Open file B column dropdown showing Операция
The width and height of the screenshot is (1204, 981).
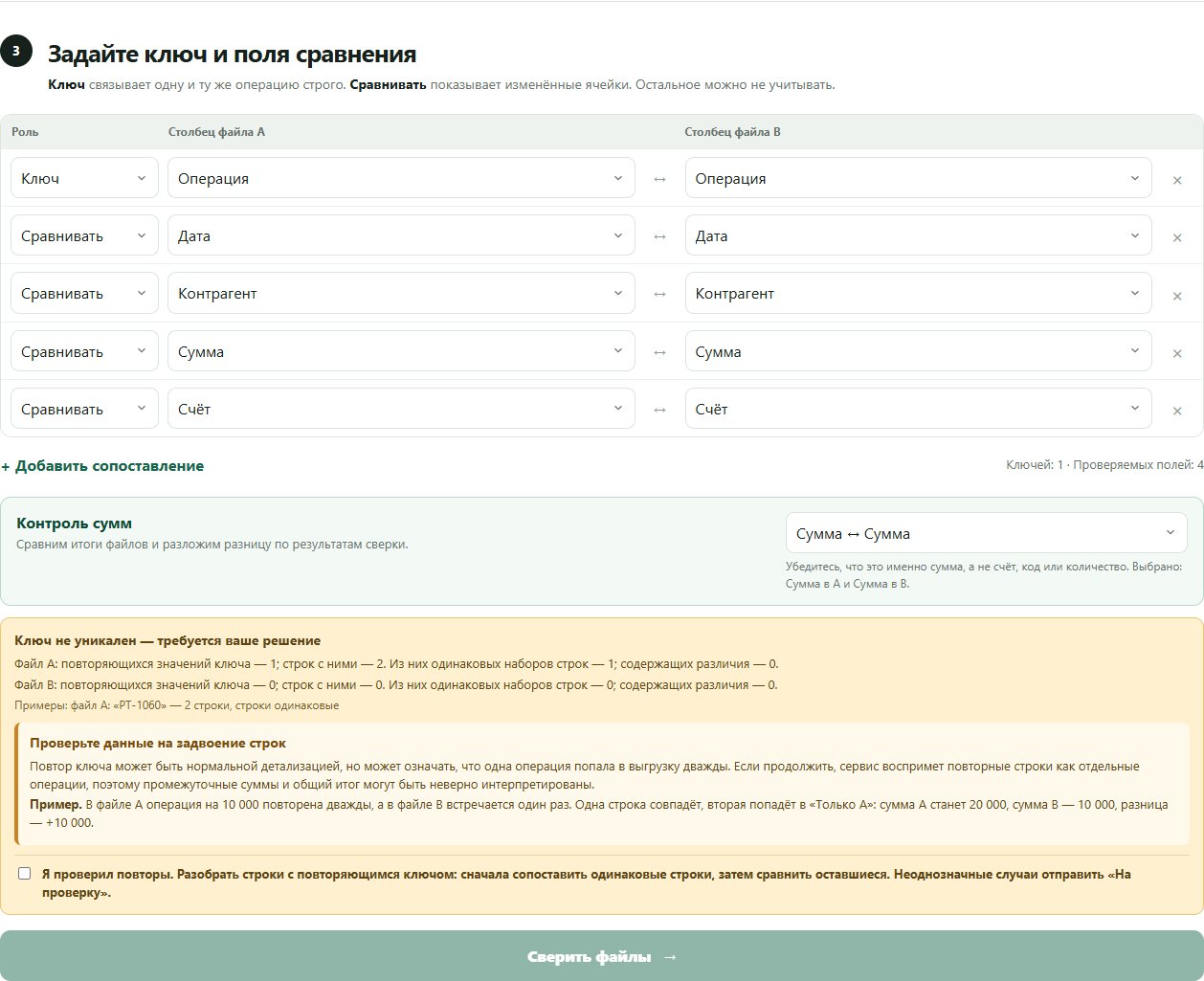[918, 178]
